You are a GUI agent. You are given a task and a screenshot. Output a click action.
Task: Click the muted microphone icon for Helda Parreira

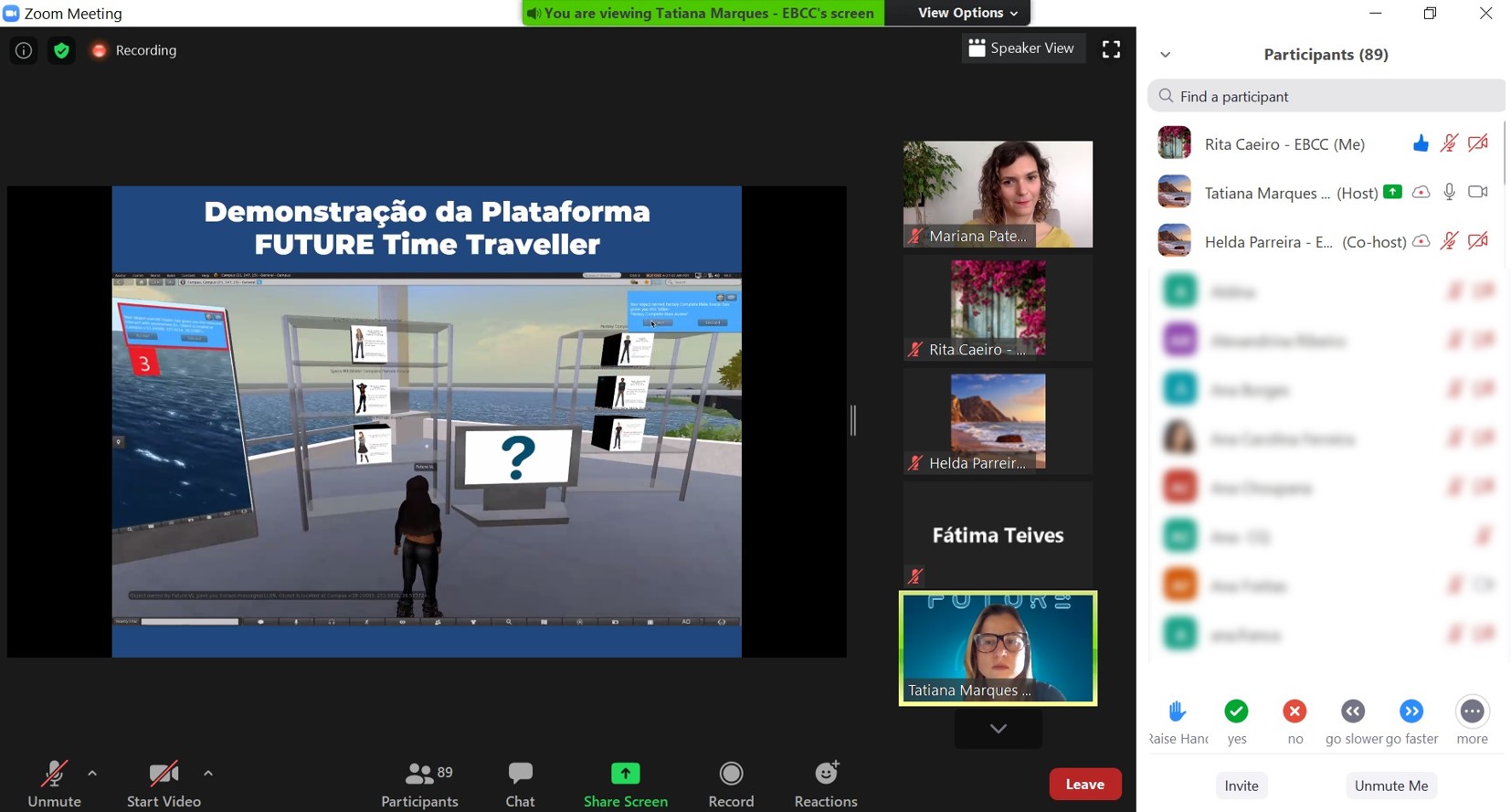tap(1449, 241)
